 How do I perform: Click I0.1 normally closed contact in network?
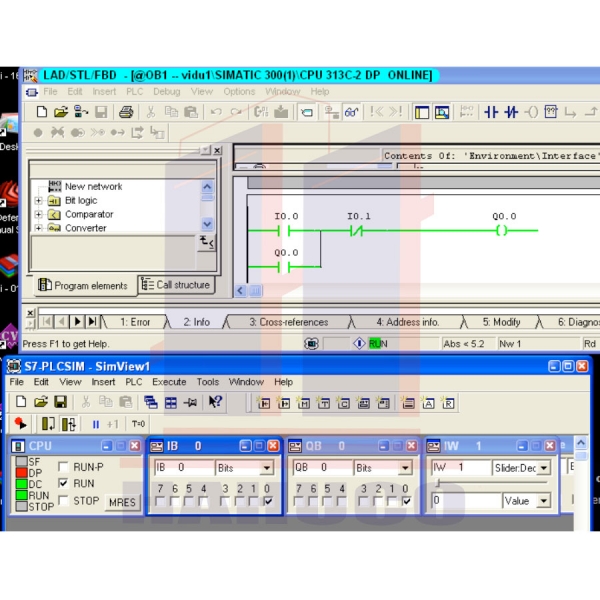(357, 230)
